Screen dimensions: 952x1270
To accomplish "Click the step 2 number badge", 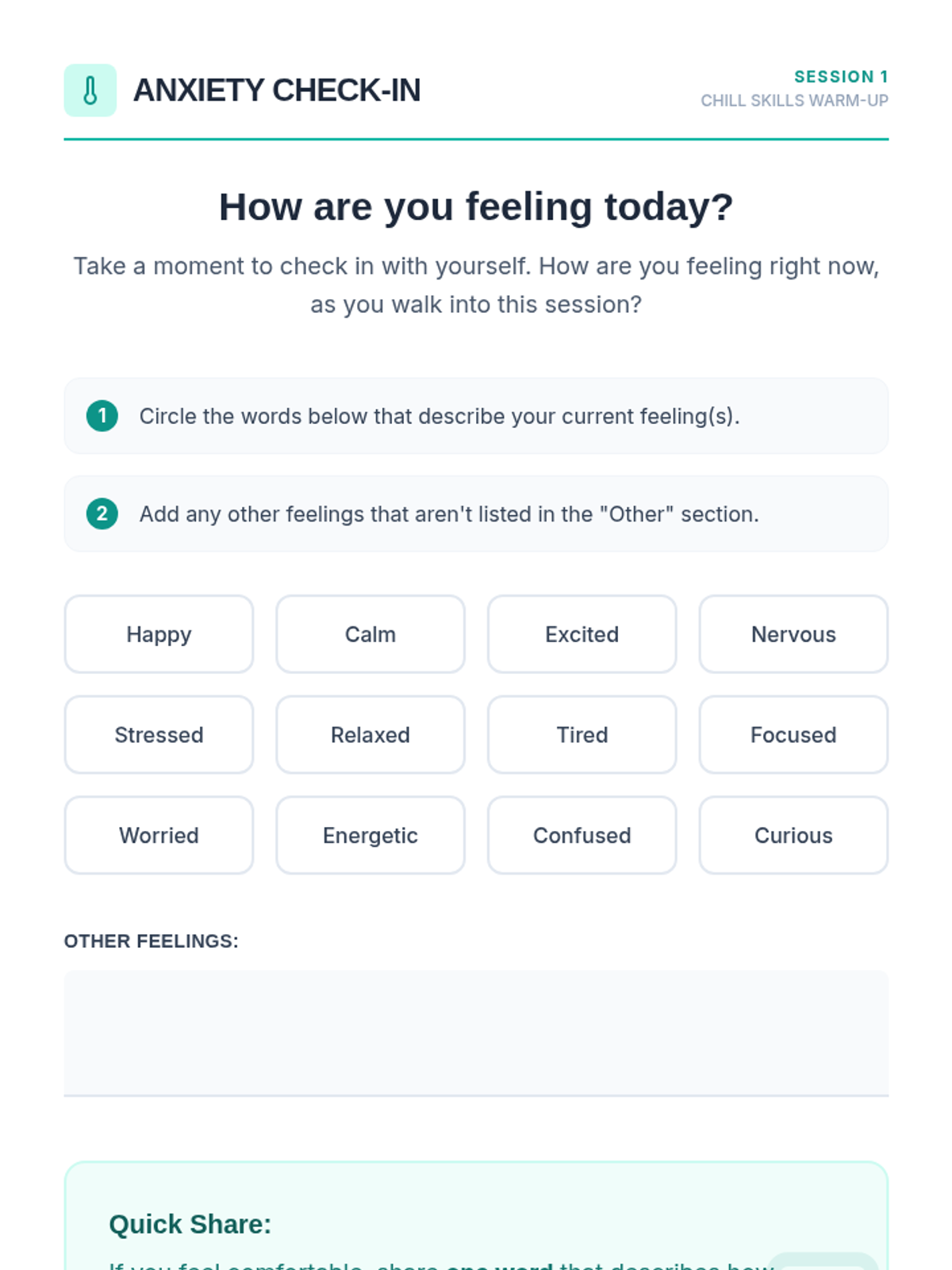I will pos(102,514).
